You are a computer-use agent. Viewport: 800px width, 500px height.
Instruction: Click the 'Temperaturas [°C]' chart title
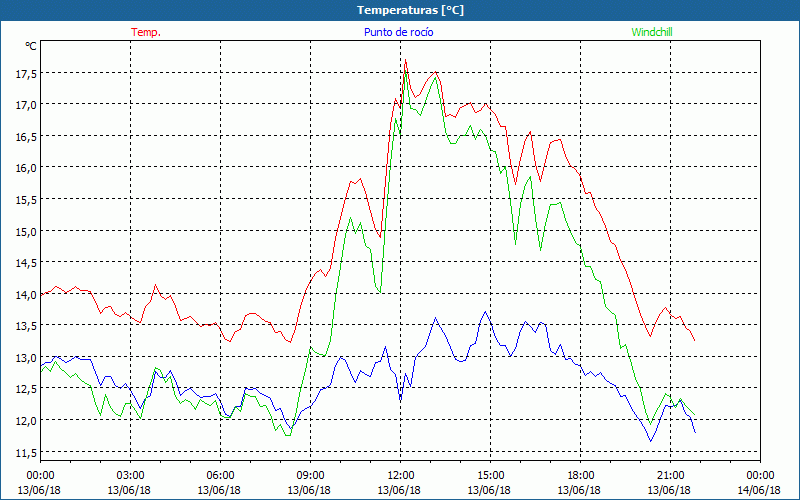[410, 10]
